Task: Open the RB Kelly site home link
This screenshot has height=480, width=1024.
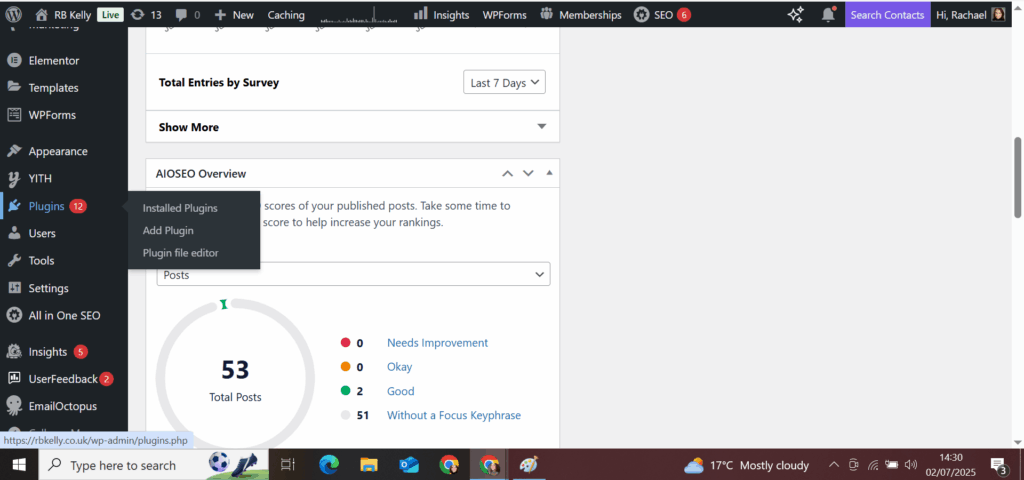Action: [x=63, y=14]
